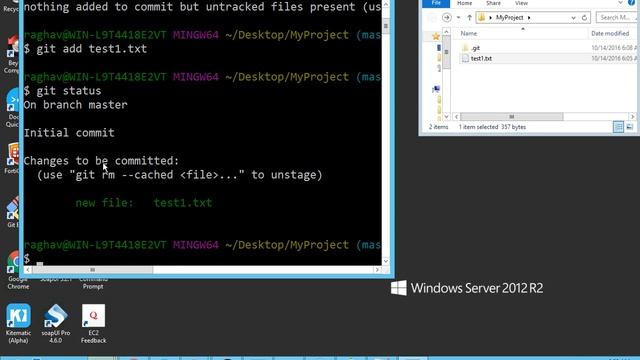Open the Home ribbon tab

point(464,3)
